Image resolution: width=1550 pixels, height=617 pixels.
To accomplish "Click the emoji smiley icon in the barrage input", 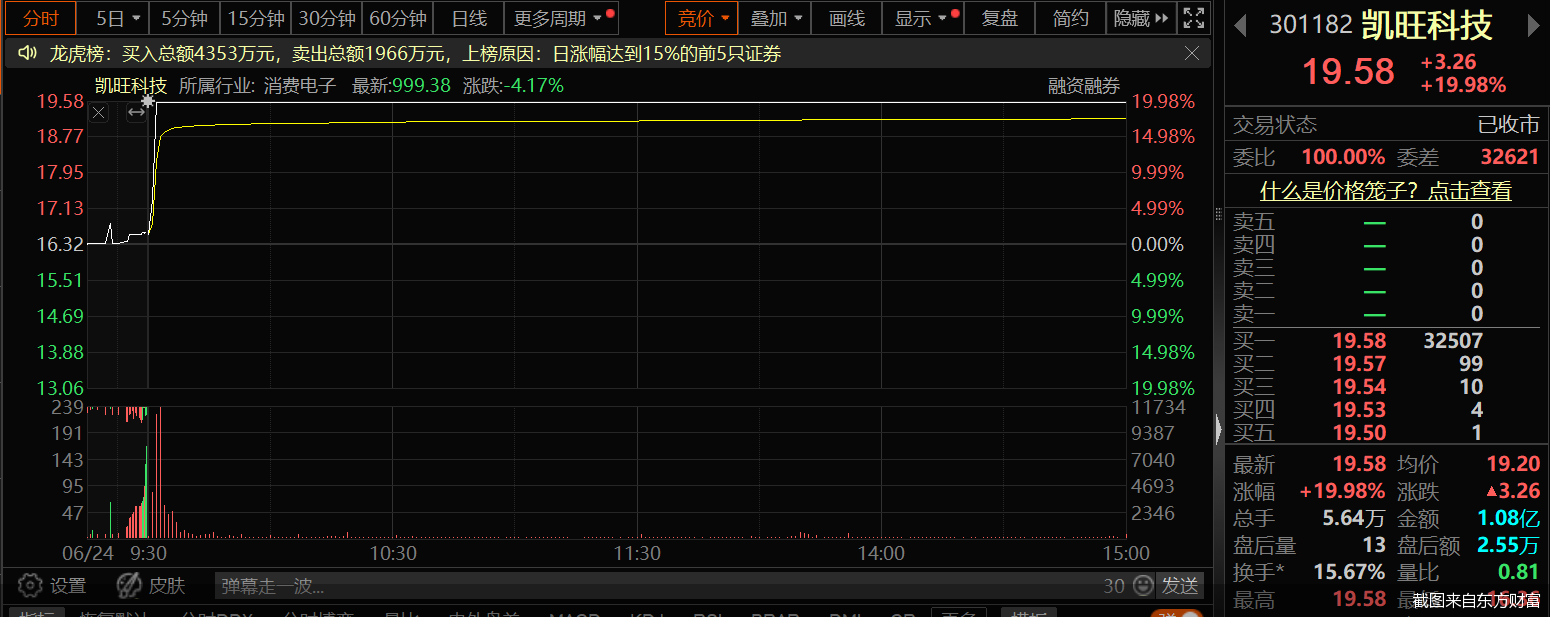I will click(x=1142, y=586).
